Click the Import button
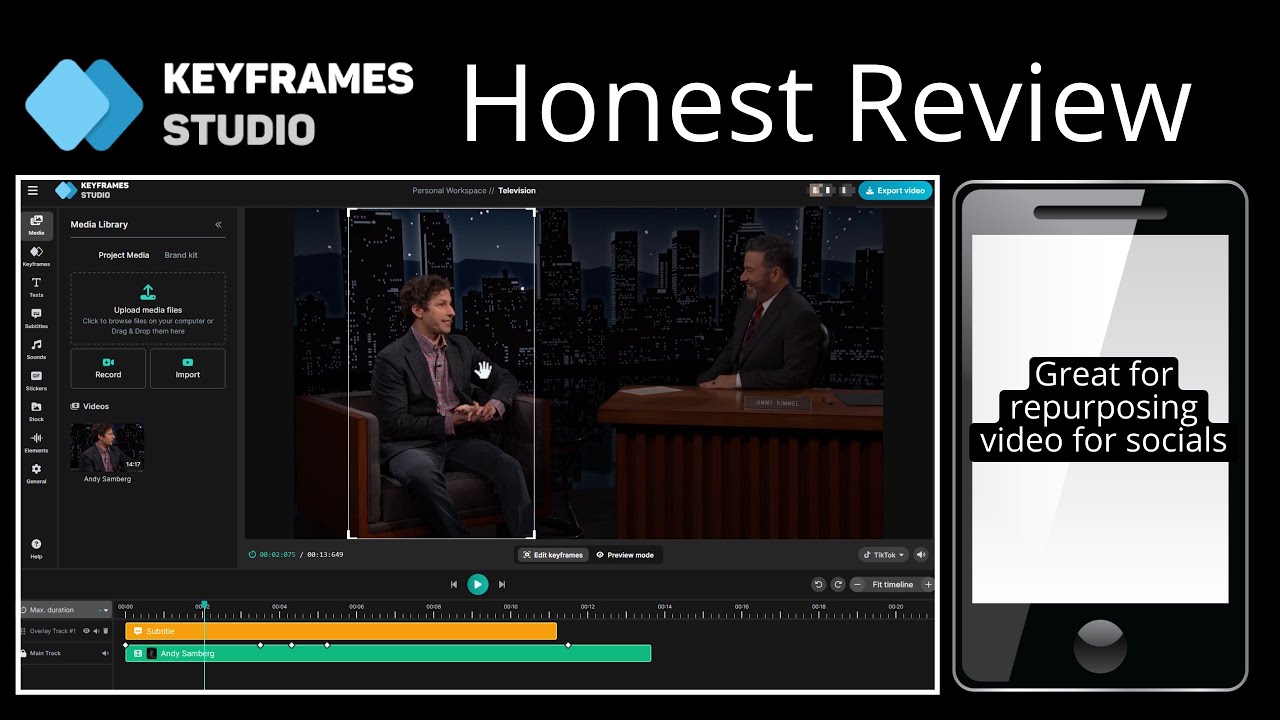 (x=187, y=368)
